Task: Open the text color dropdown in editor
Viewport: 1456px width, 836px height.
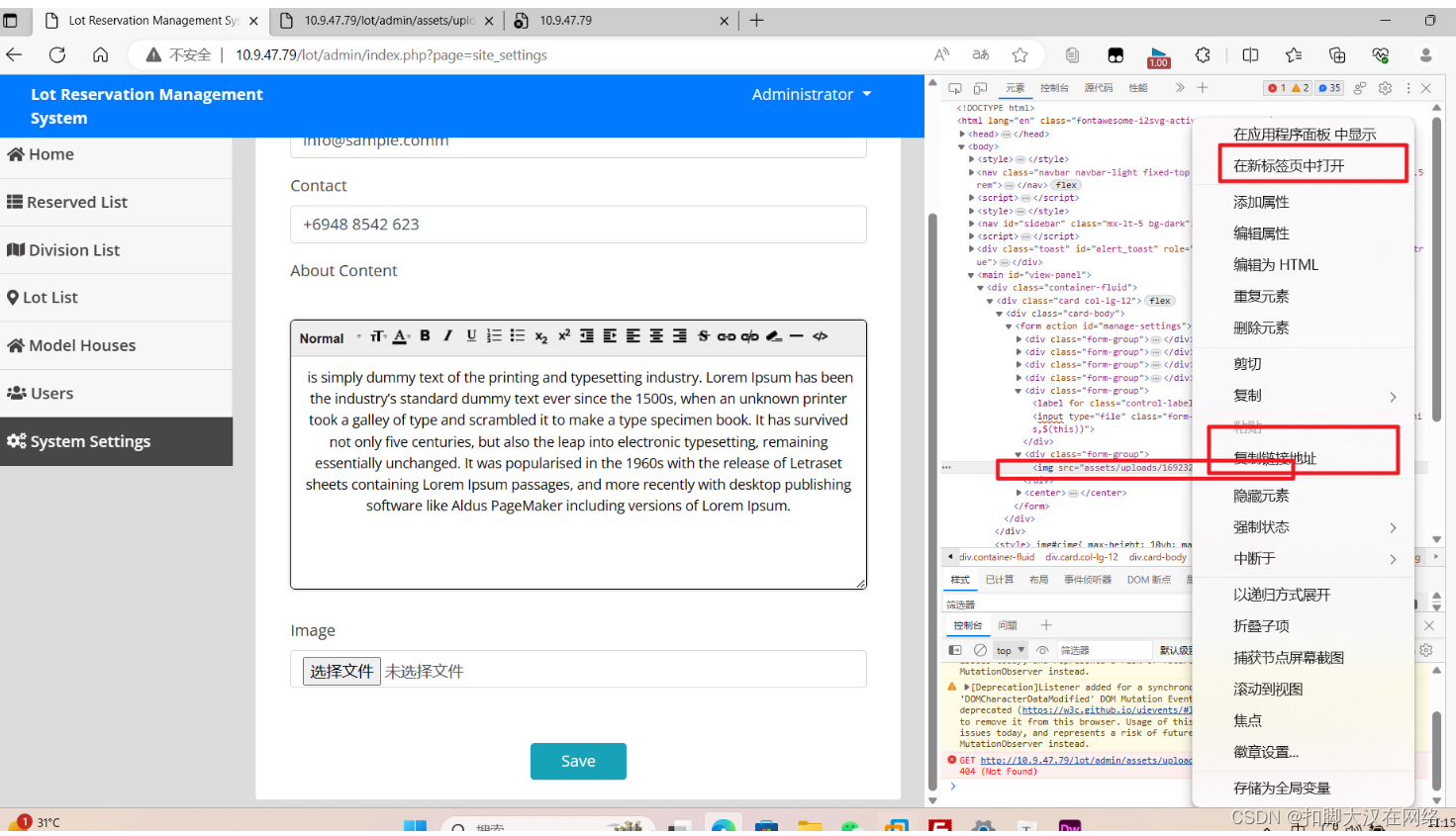Action: pos(401,336)
